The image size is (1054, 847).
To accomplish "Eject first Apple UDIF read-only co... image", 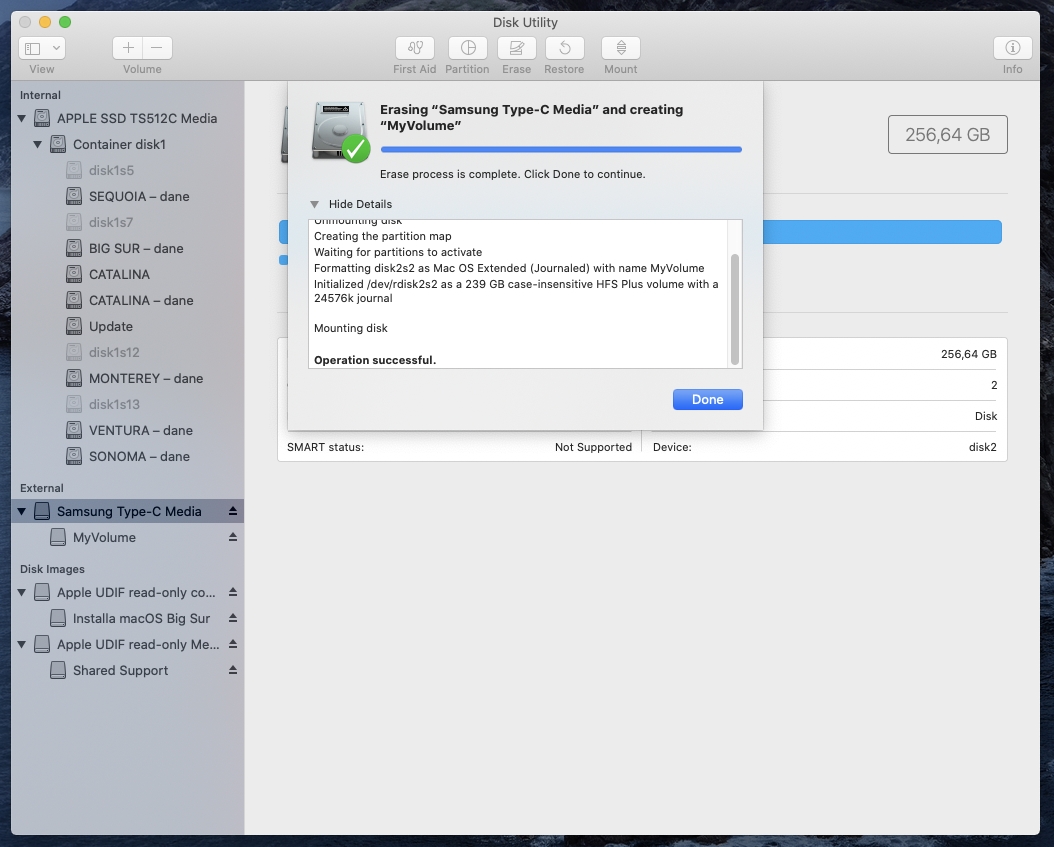I will pos(233,592).
